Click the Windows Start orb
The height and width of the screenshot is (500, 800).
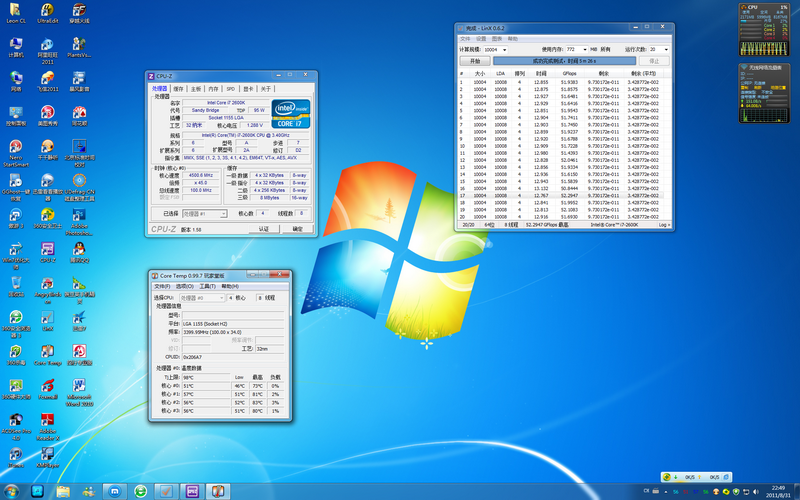(x=11, y=491)
